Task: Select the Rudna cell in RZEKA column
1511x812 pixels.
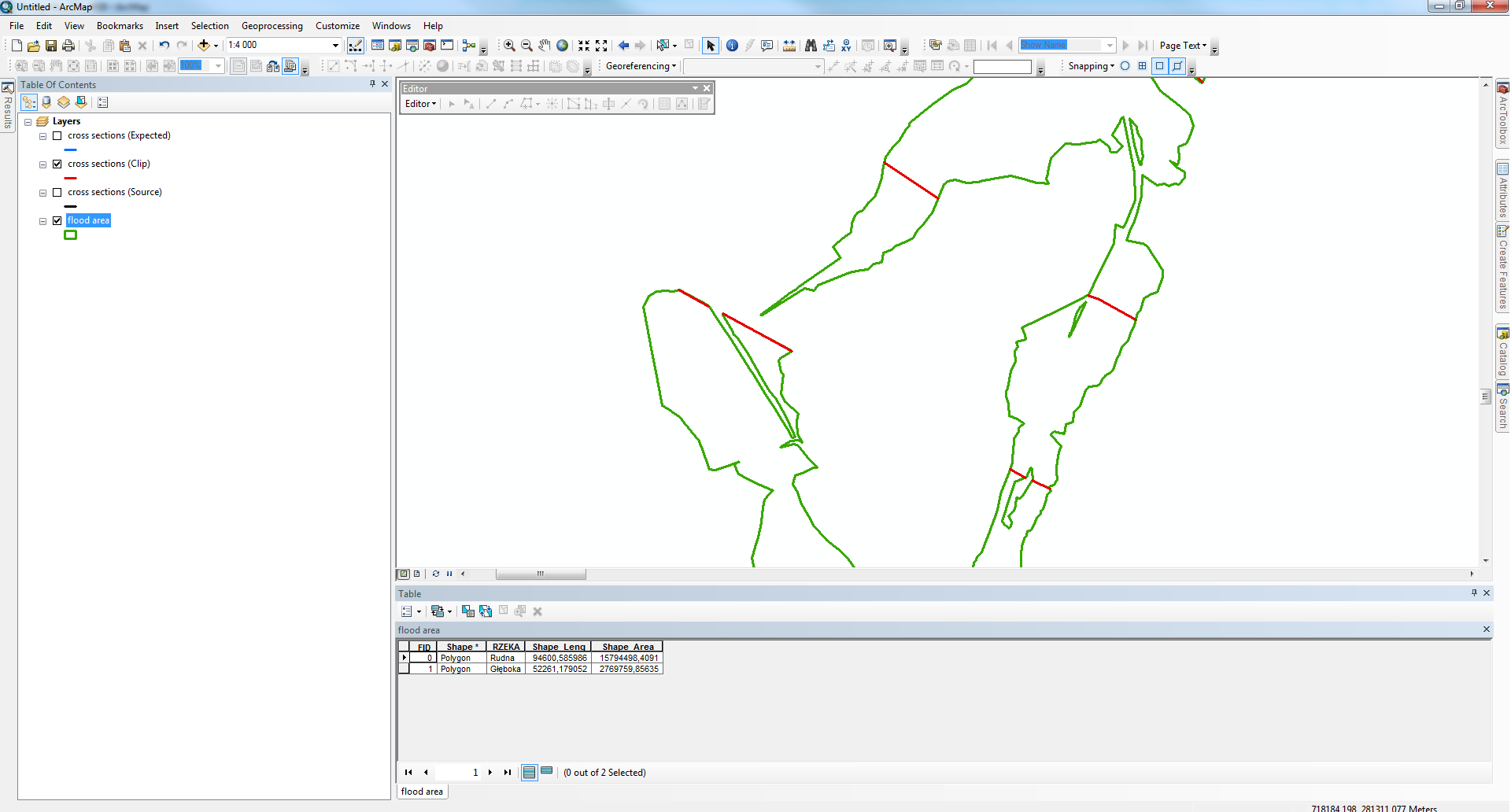Action: point(505,658)
